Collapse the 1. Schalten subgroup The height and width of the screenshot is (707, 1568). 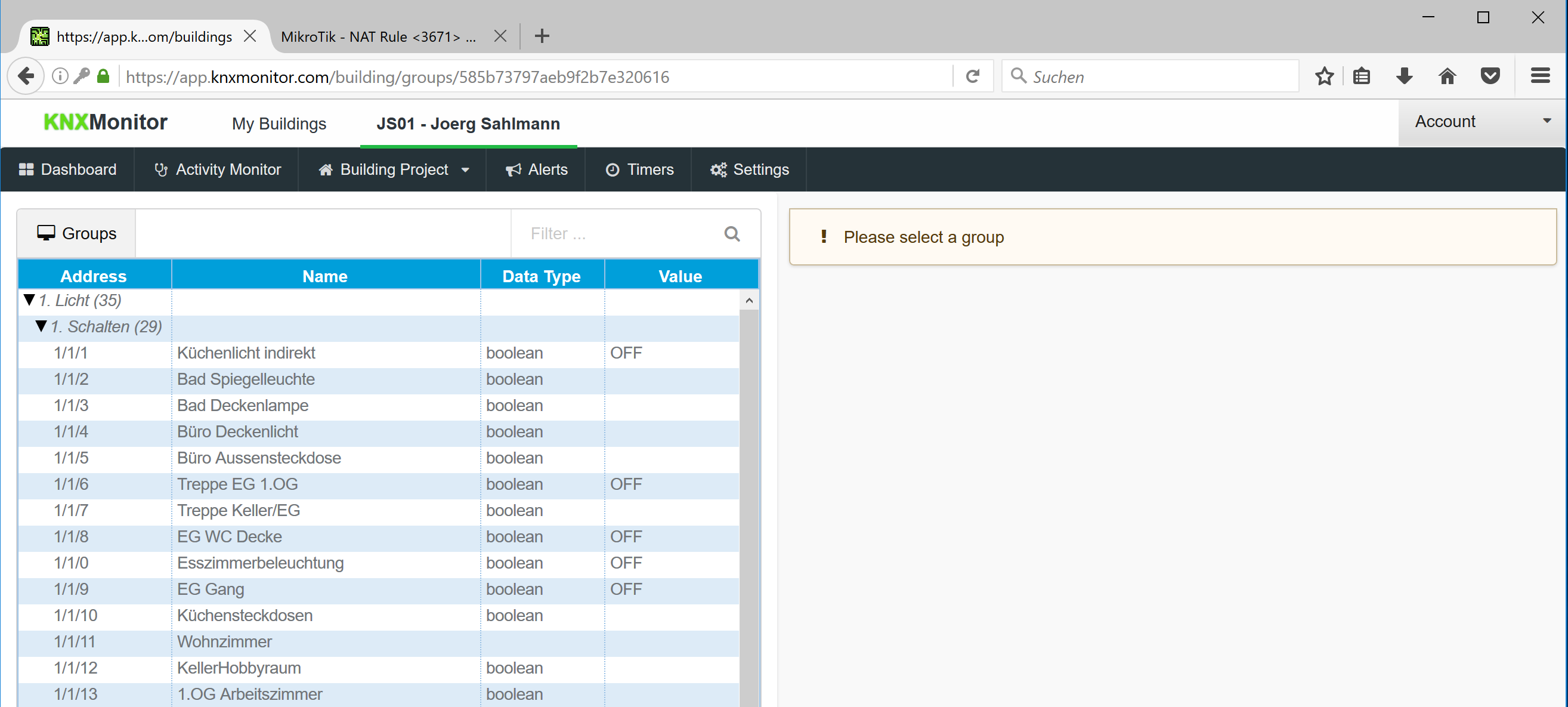click(41, 326)
